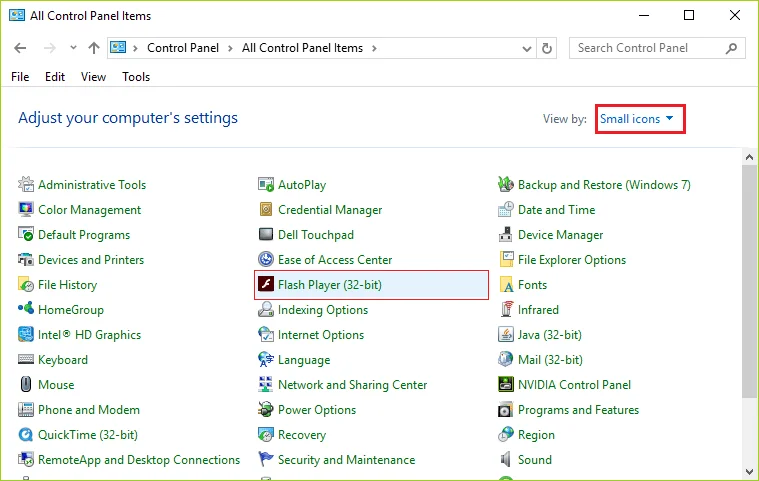This screenshot has width=759, height=481.
Task: Expand chevron after All Control Panel Items
Action: (374, 48)
